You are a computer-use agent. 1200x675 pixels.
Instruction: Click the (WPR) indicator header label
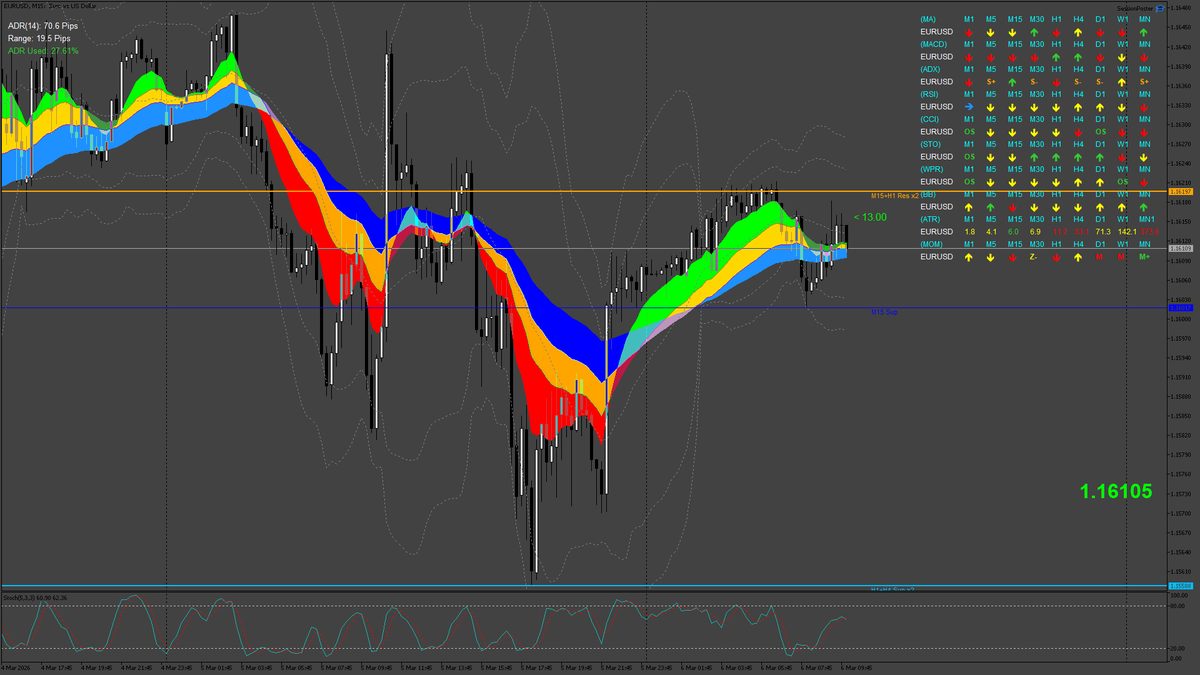(932, 170)
